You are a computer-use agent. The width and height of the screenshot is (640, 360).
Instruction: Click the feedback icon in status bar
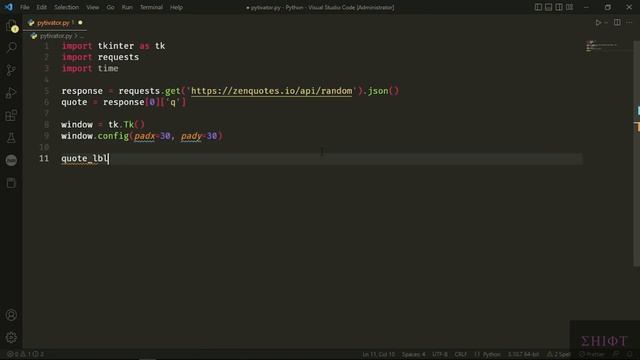[616, 354]
